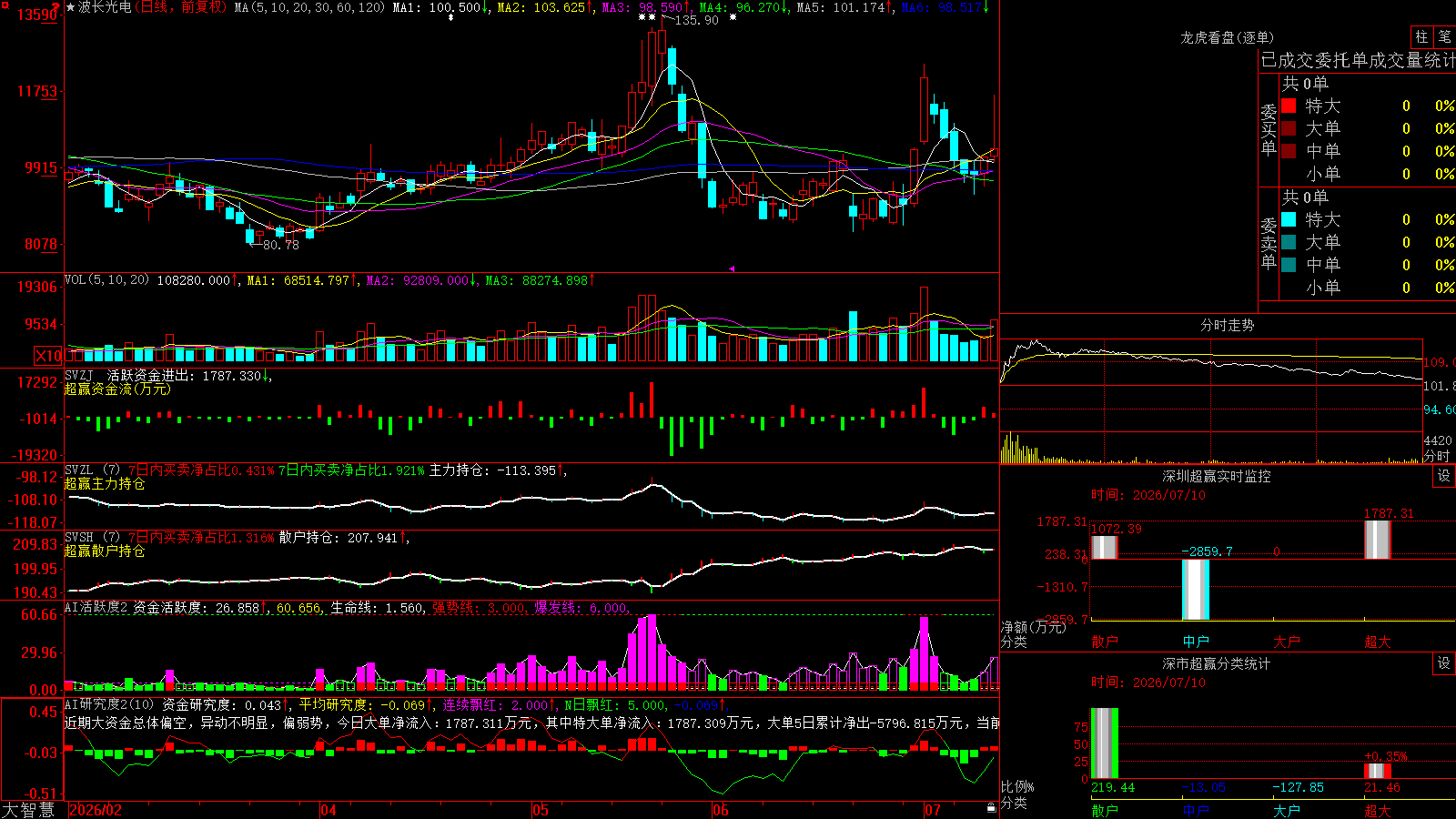Switch the order panel to 笔 view
The width and height of the screenshot is (1456, 819).
1444,36
